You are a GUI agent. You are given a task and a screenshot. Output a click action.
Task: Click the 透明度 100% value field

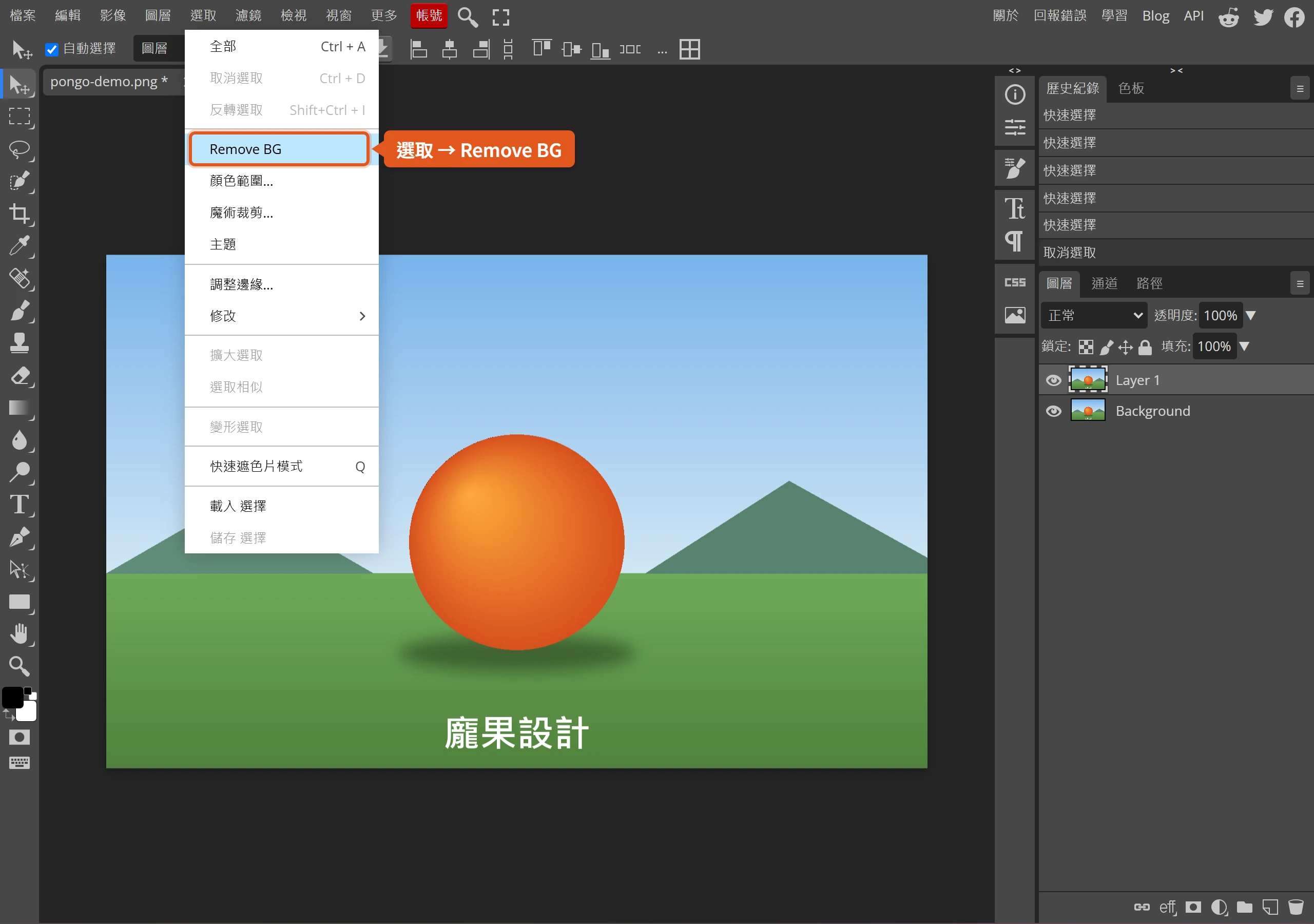(x=1220, y=315)
